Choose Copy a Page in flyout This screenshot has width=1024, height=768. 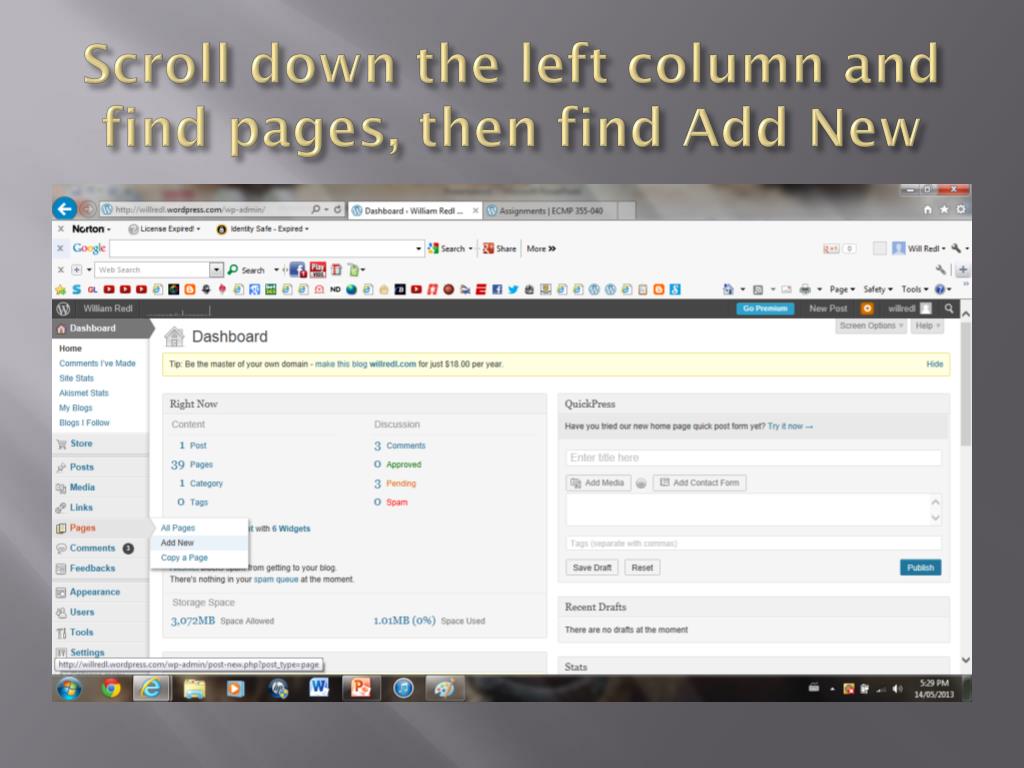pos(184,558)
